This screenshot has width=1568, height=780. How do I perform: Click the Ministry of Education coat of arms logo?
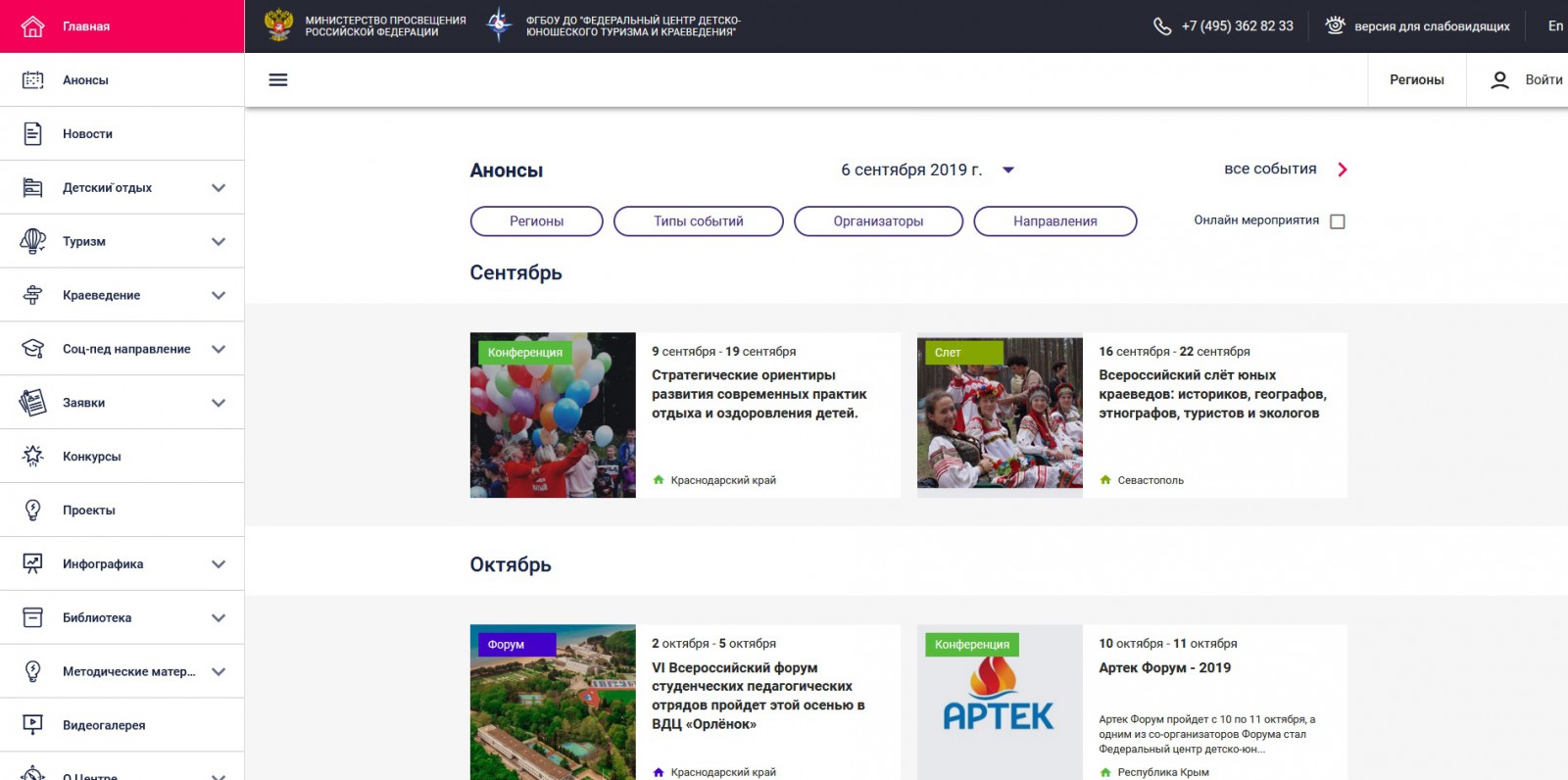[279, 25]
